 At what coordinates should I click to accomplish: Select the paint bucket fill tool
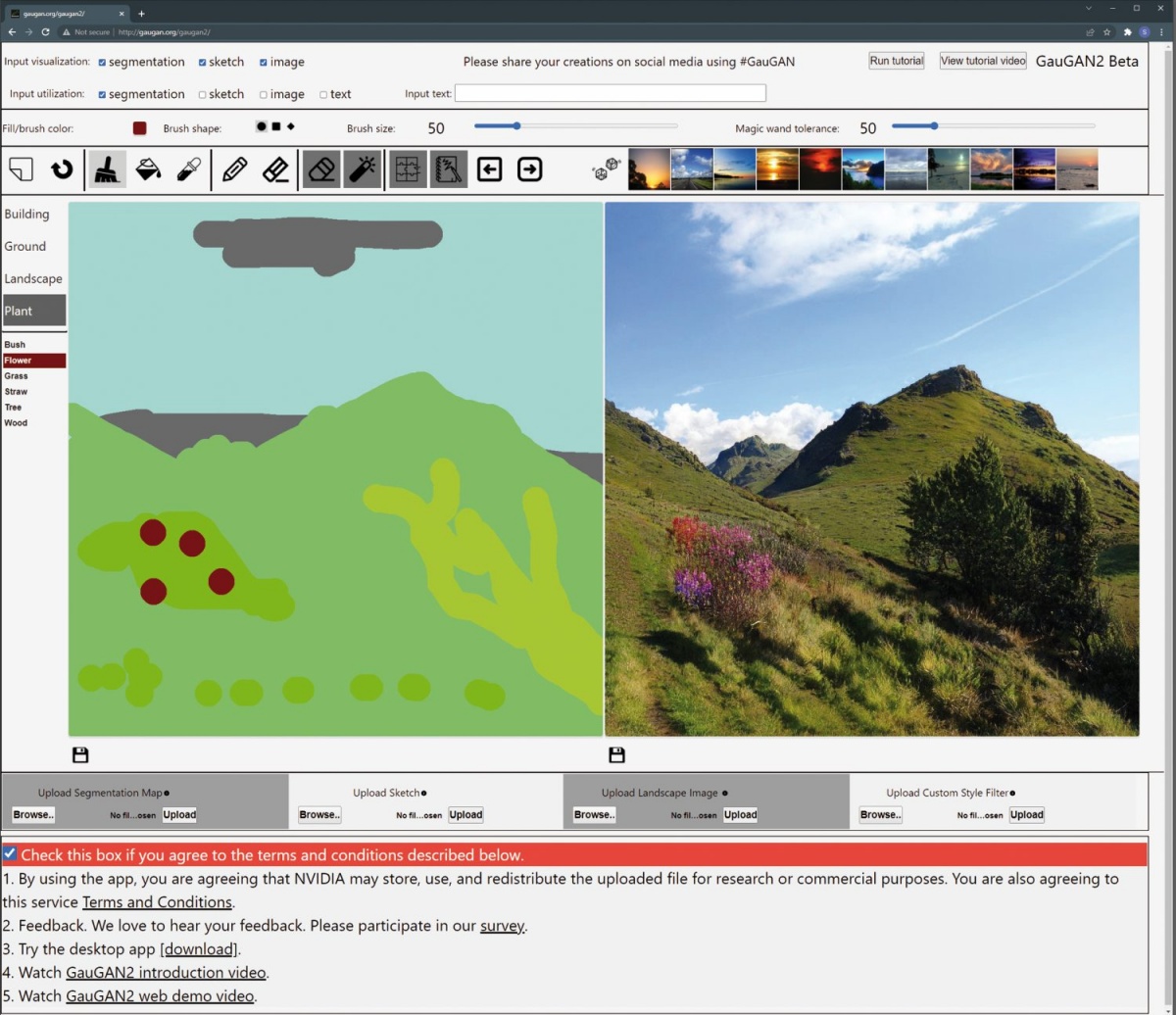pos(148,169)
